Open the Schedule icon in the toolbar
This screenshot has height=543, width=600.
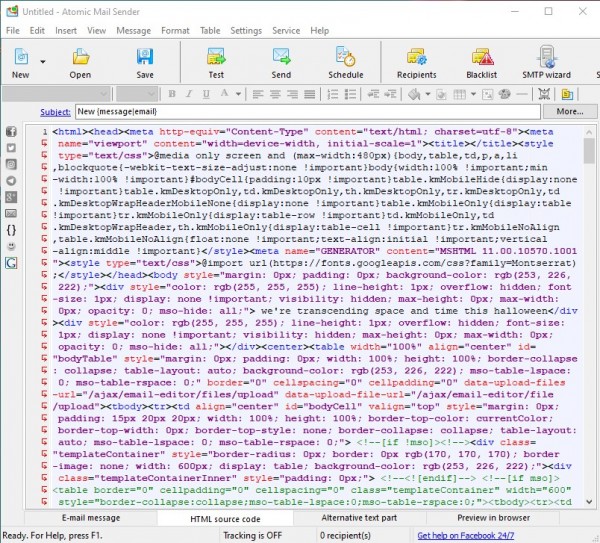pos(346,57)
